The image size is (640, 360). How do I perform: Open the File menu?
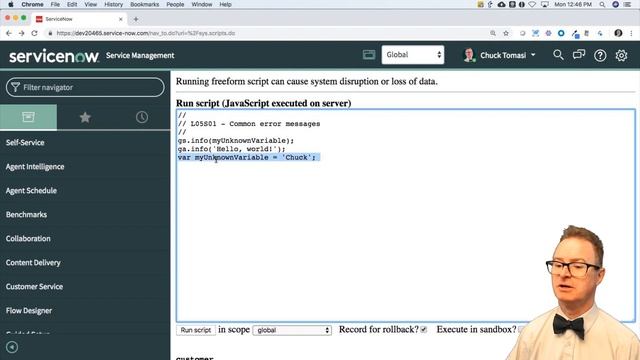tap(55, 4)
